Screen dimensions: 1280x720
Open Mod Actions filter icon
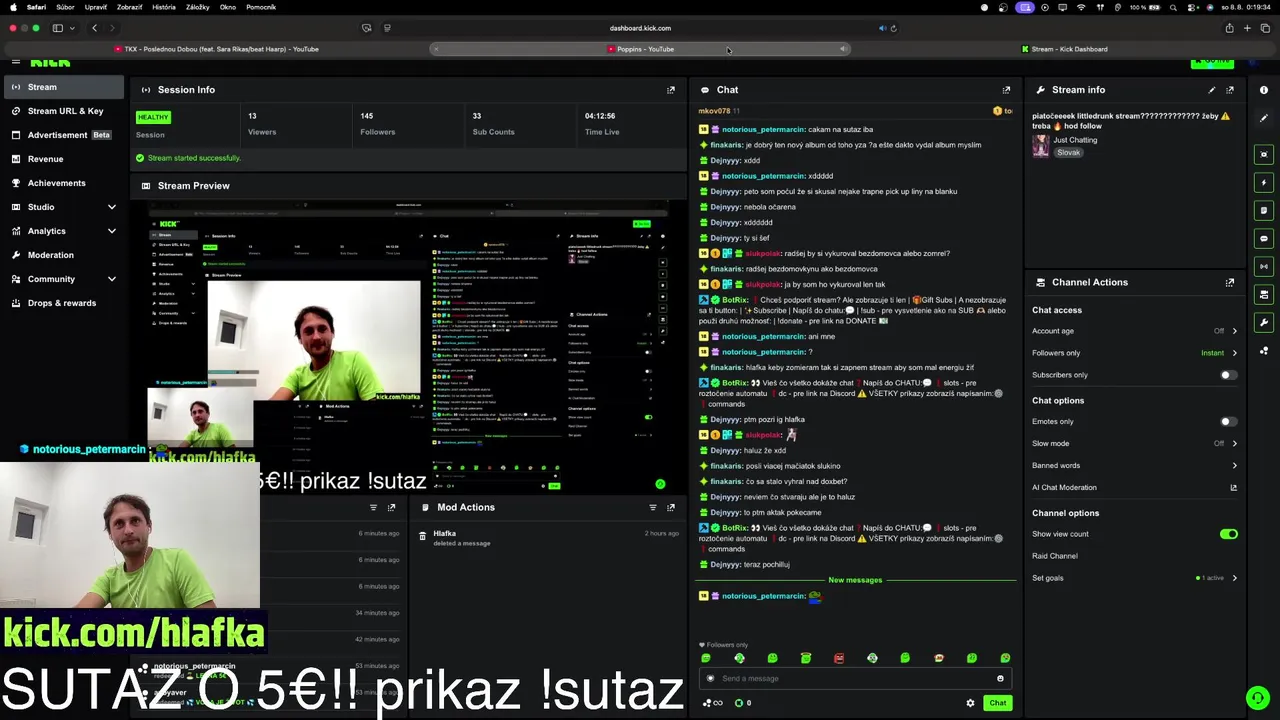tap(653, 507)
